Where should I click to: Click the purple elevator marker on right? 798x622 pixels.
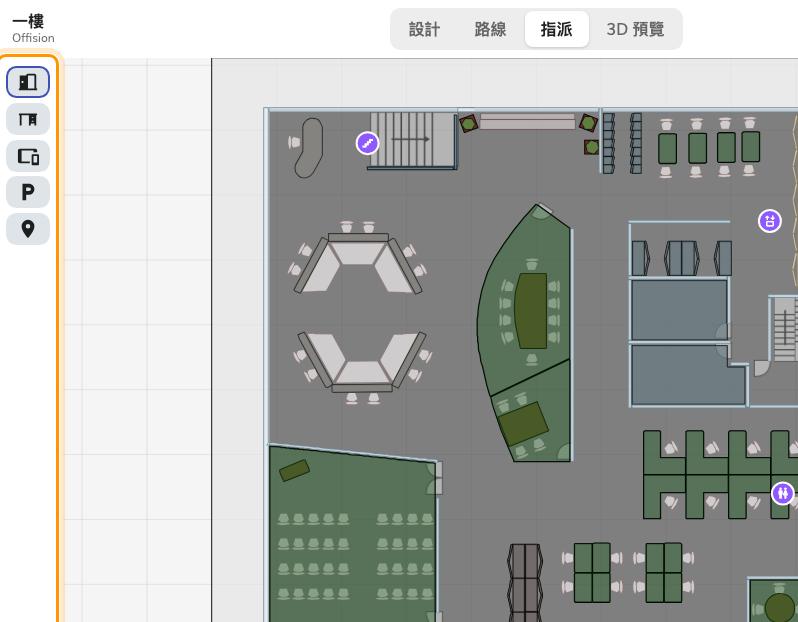[x=770, y=221]
